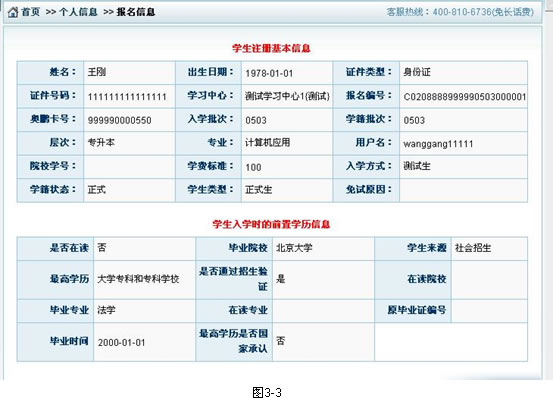
Task: Click graduation date 2000-01-01
Action: pos(121,343)
